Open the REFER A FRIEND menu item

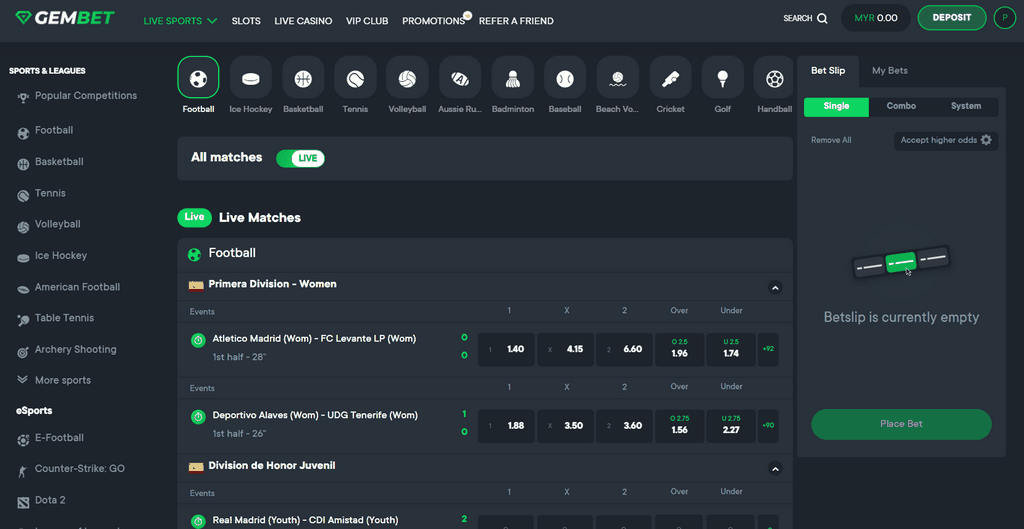pos(516,21)
